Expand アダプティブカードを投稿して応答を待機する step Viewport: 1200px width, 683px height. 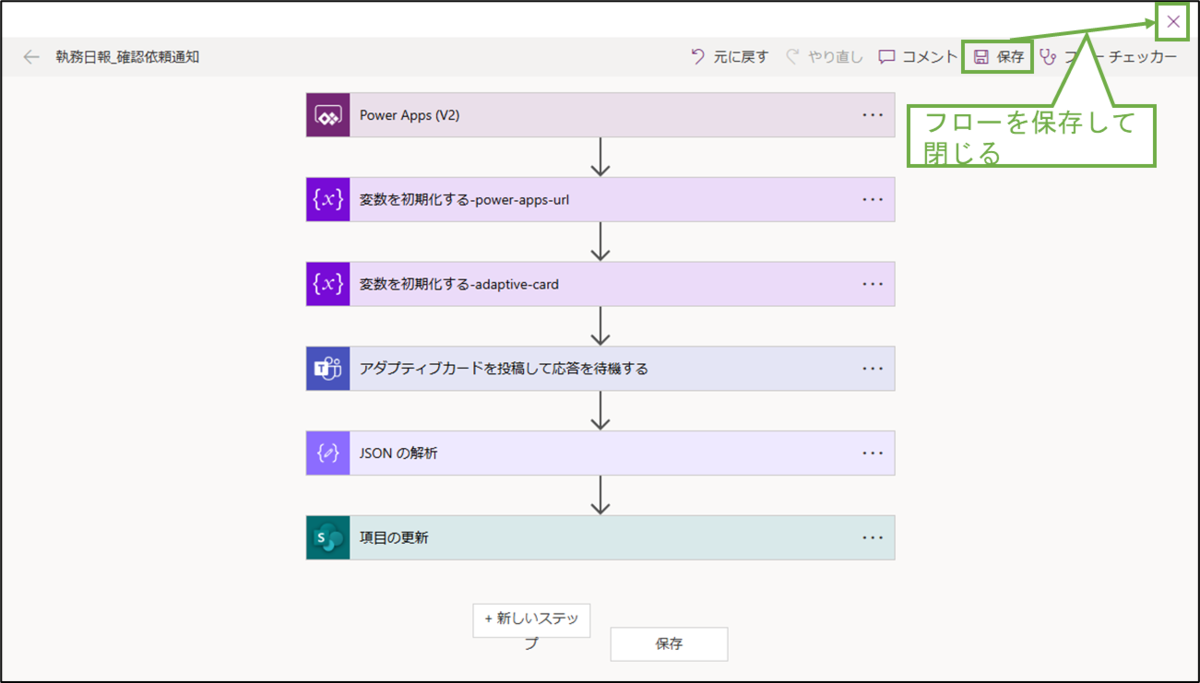(600, 368)
